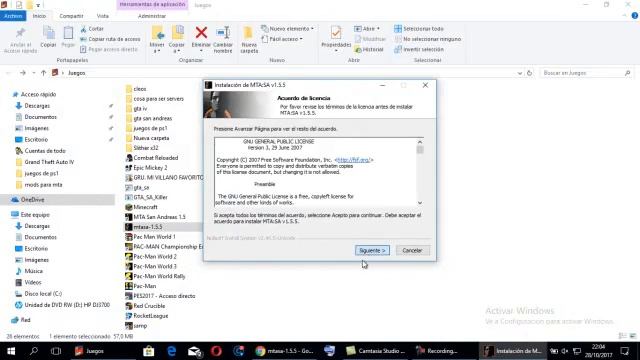Click taskbar search magnifier icon

[34, 351]
